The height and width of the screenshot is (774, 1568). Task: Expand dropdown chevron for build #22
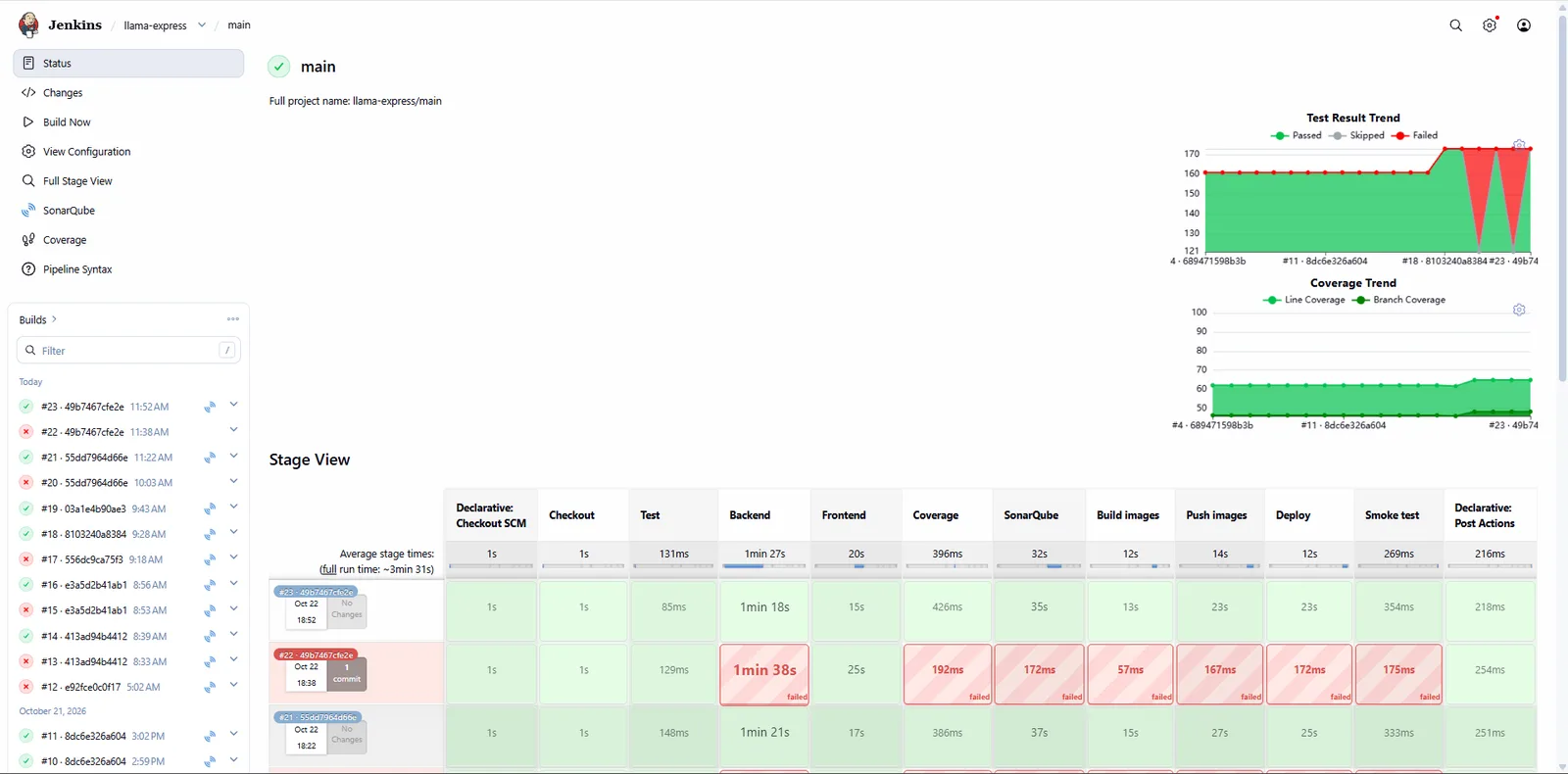(x=233, y=429)
